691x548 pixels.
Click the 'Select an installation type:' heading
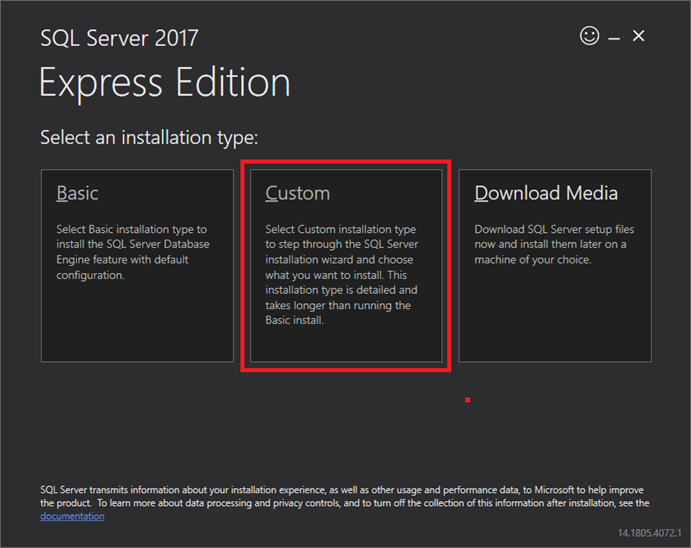tap(149, 138)
